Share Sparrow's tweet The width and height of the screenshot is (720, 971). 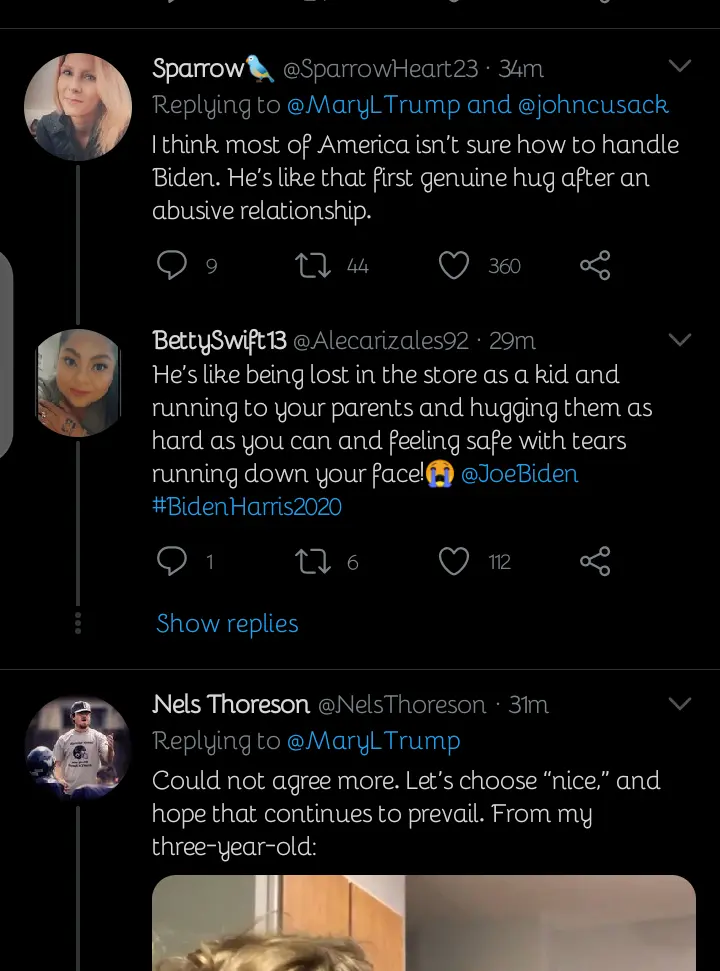(595, 265)
